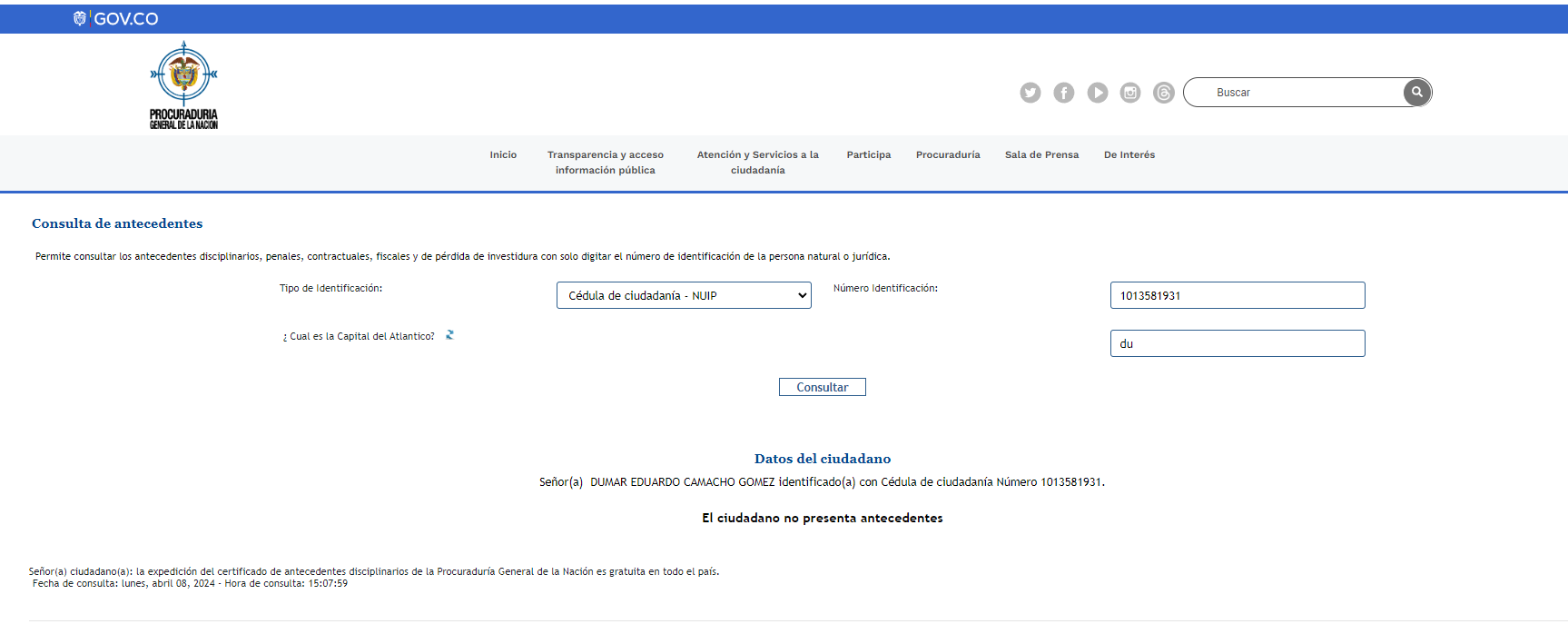
Task: Refresh the captcha question icon
Action: click(449, 335)
